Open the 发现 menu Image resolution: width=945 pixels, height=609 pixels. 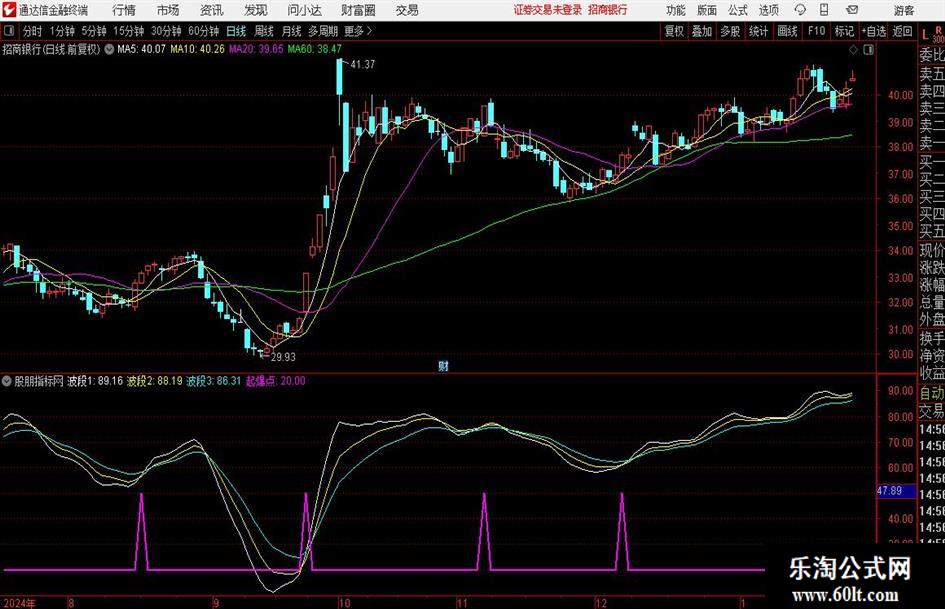tap(256, 10)
